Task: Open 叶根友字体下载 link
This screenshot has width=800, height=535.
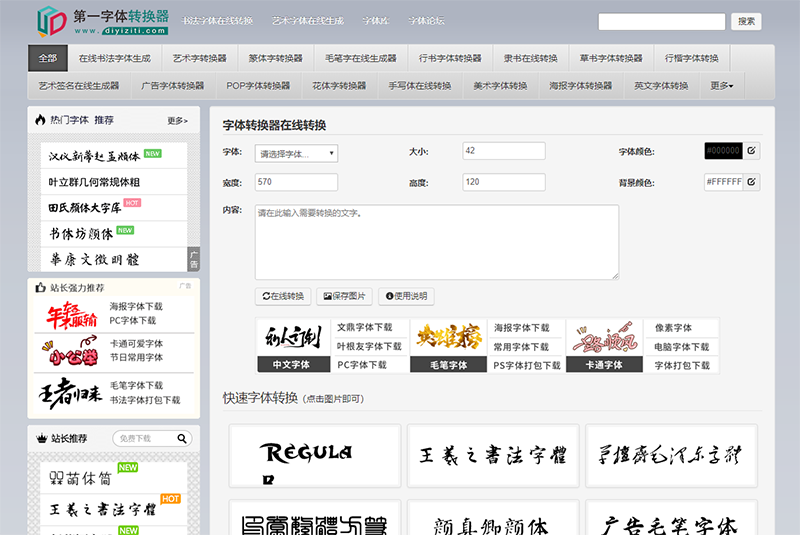Action: [369, 346]
